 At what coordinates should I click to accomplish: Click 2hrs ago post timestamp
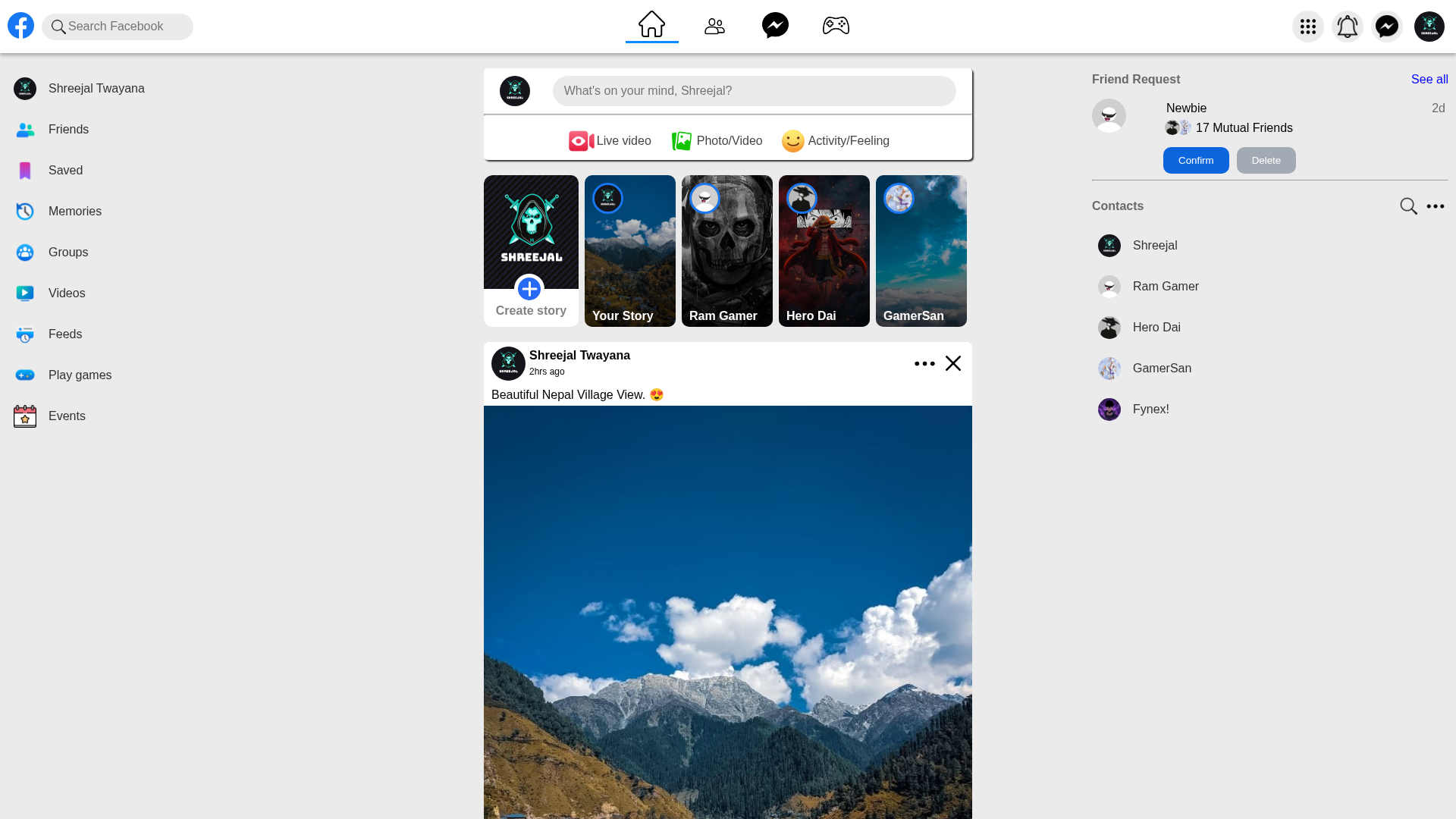(x=547, y=372)
